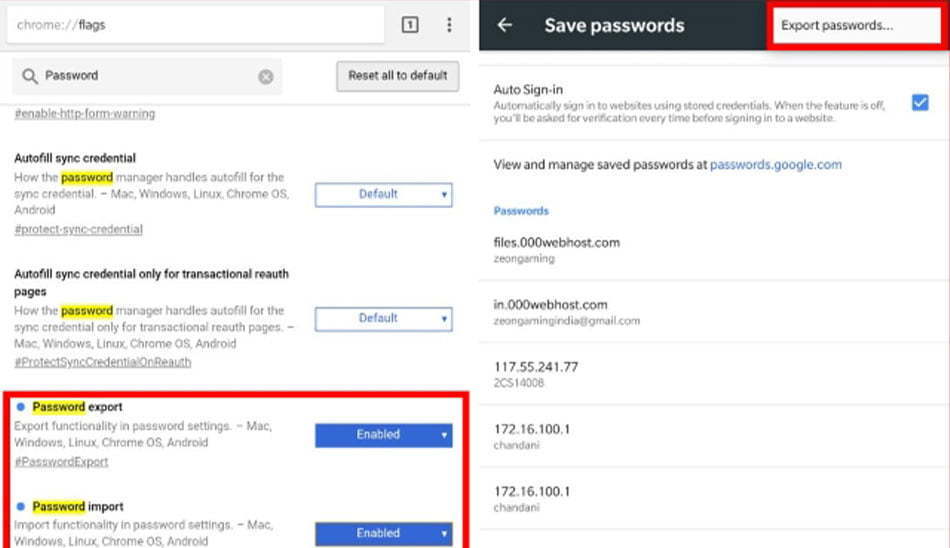950x548 pixels.
Task: Click blue dot beside Password import
Action: coord(21,506)
